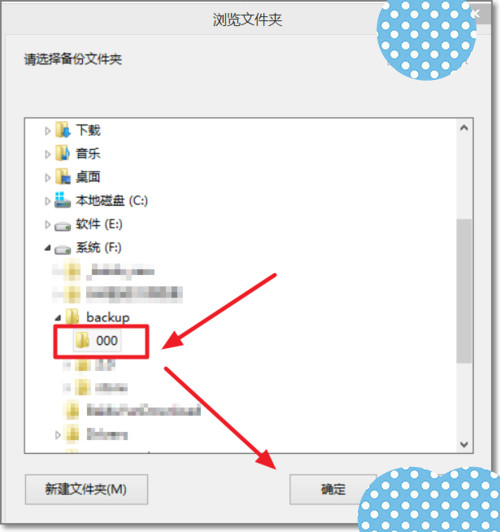Expand the 本地磁盘 (C:) node
500x532 pixels.
[47, 201]
